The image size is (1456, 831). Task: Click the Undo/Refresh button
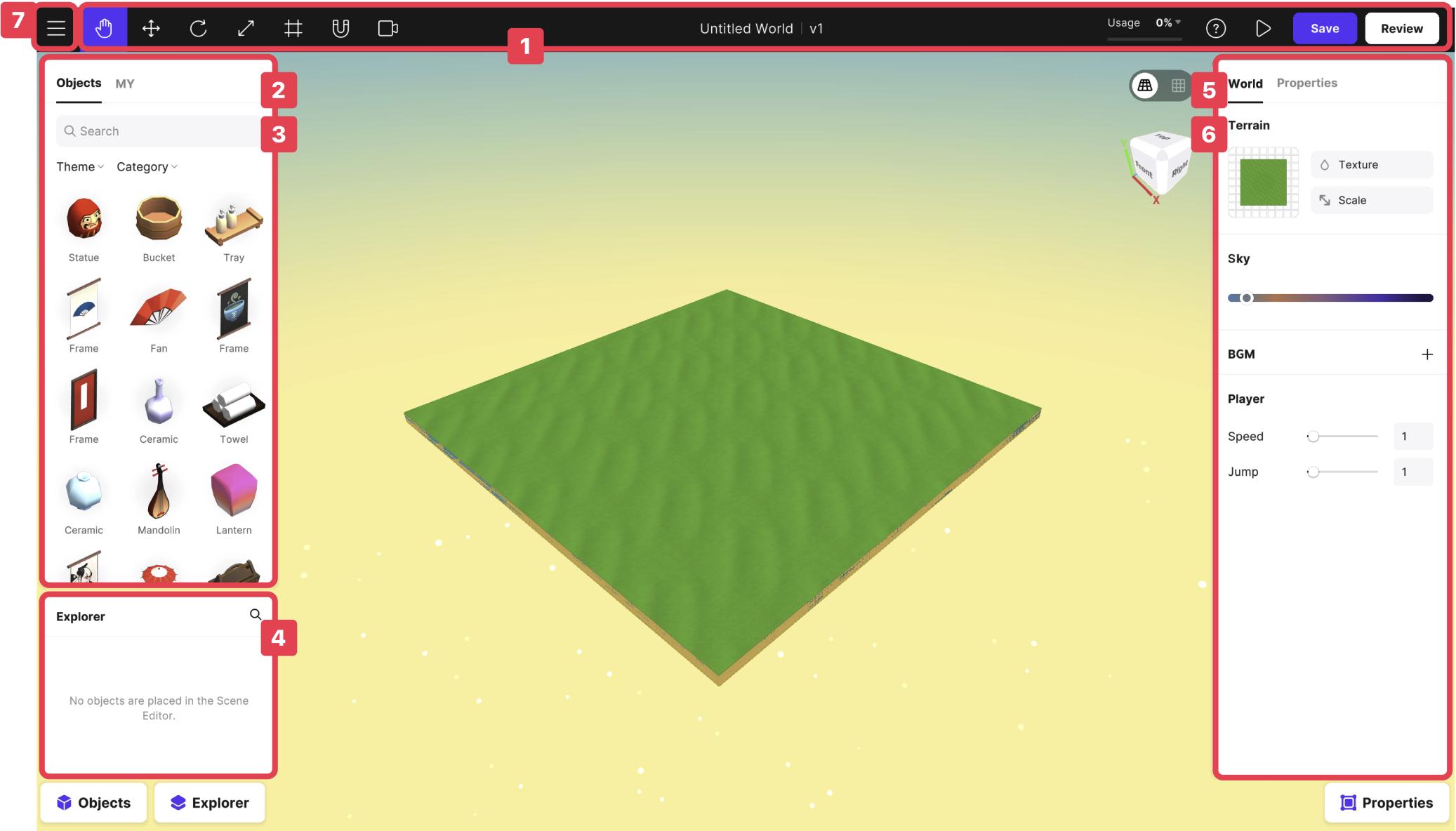click(197, 27)
